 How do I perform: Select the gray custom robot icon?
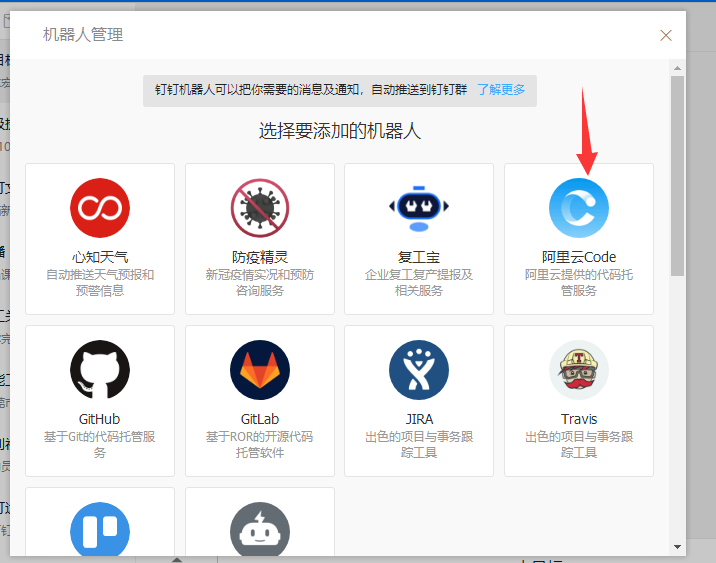[260, 529]
